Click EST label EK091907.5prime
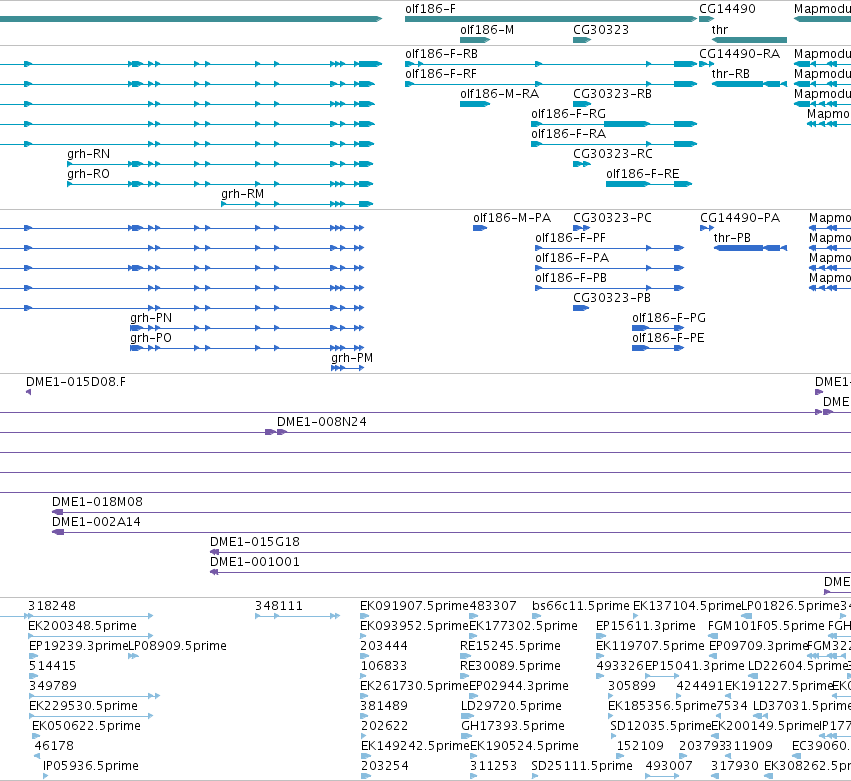Screen dimensions: 851x781 [x=414, y=606]
